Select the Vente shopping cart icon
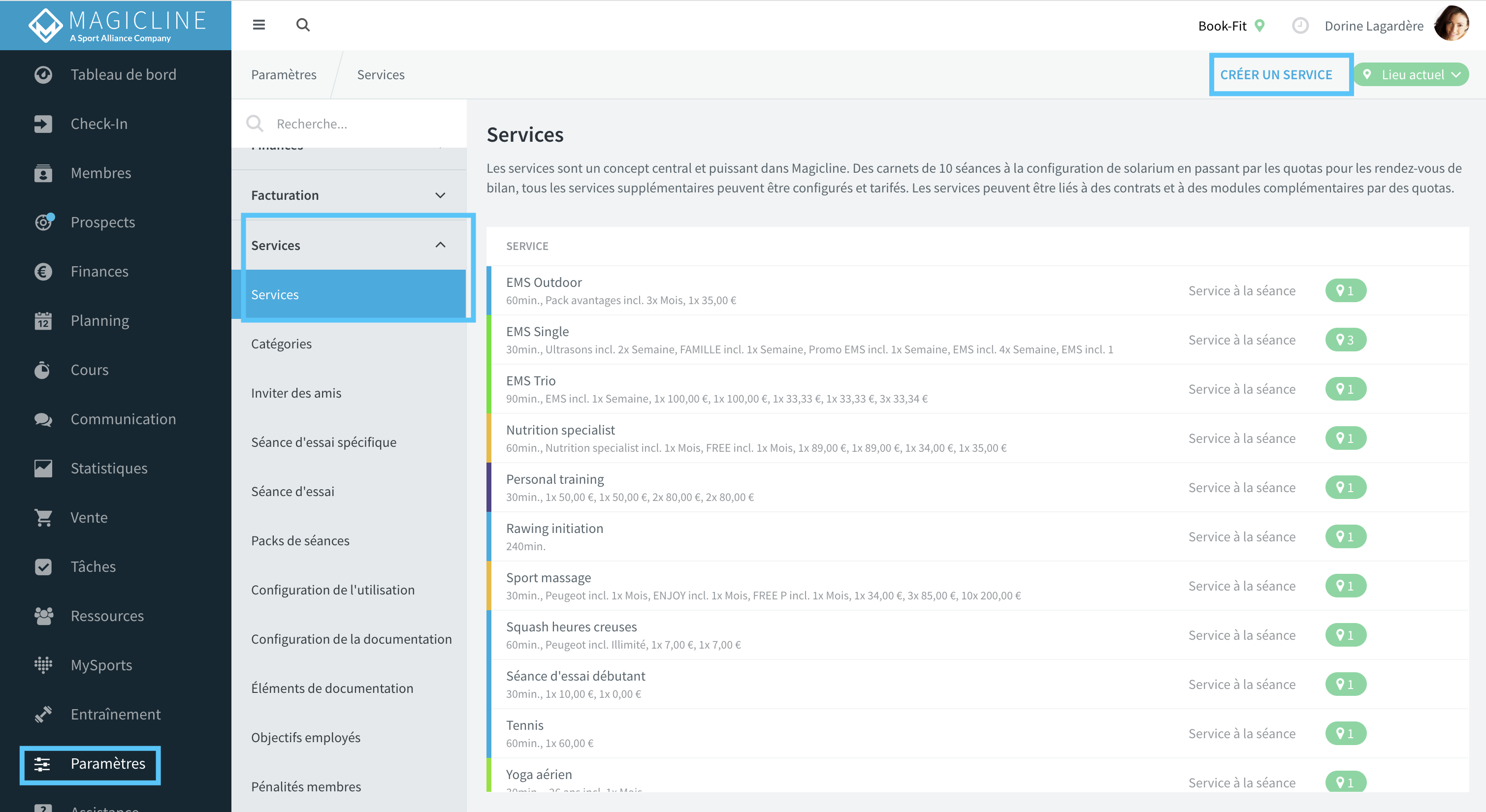 (43, 518)
